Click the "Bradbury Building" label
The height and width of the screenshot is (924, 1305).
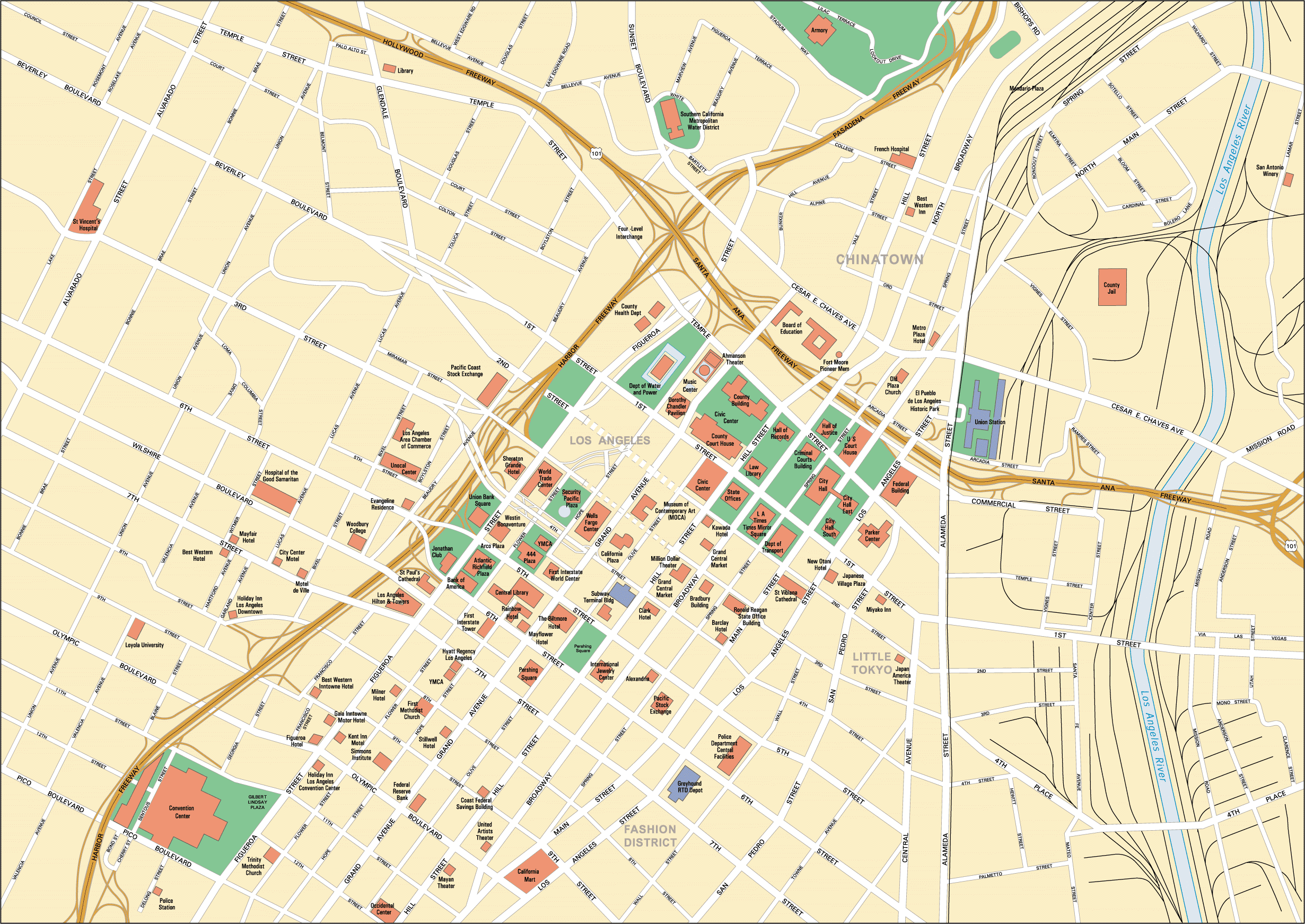[x=699, y=602]
